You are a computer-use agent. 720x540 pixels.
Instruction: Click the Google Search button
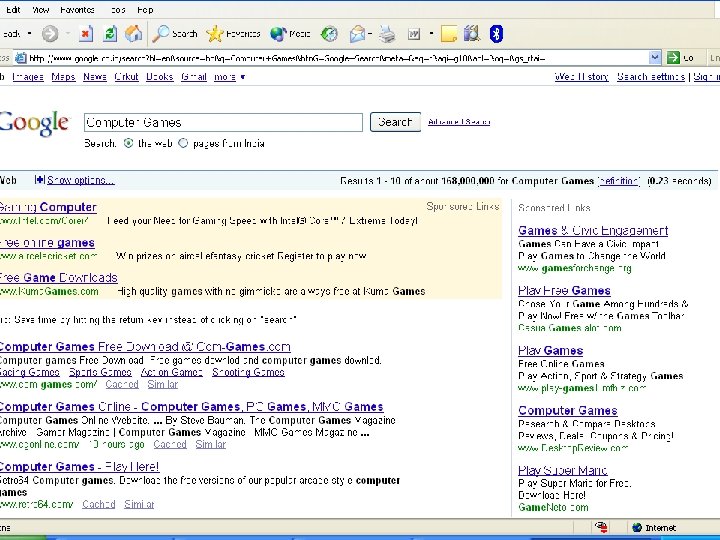click(x=395, y=122)
